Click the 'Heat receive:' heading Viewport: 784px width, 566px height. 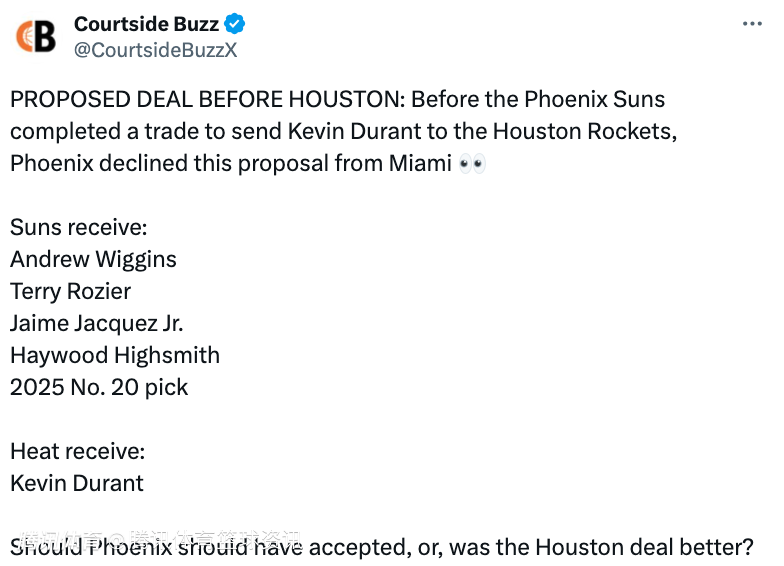78,452
